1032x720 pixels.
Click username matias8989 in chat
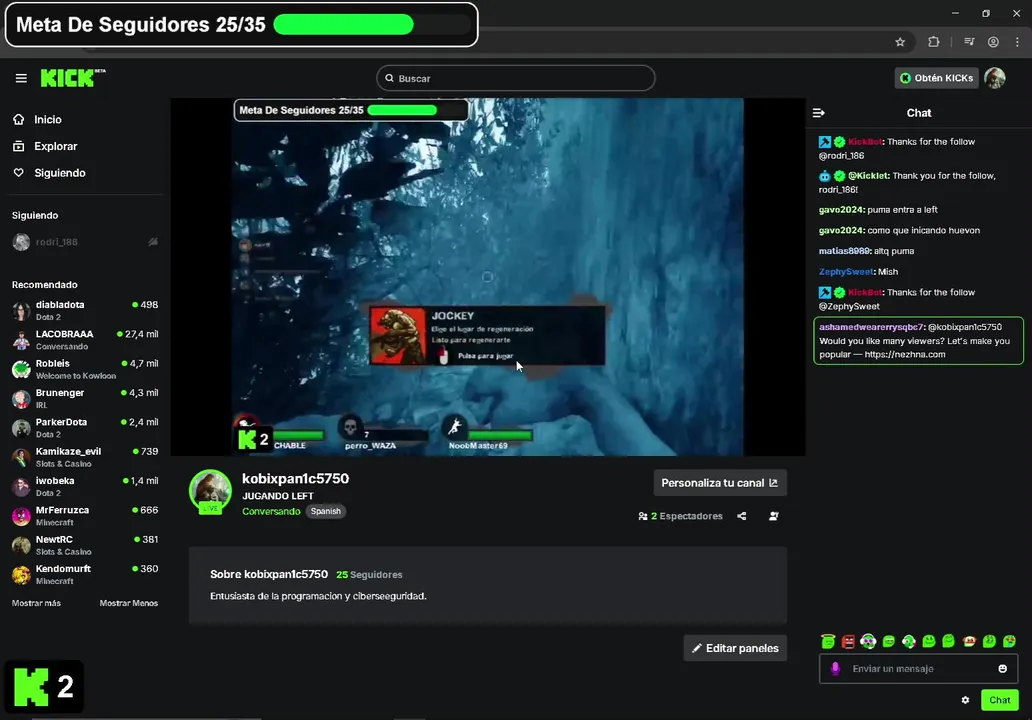845,251
